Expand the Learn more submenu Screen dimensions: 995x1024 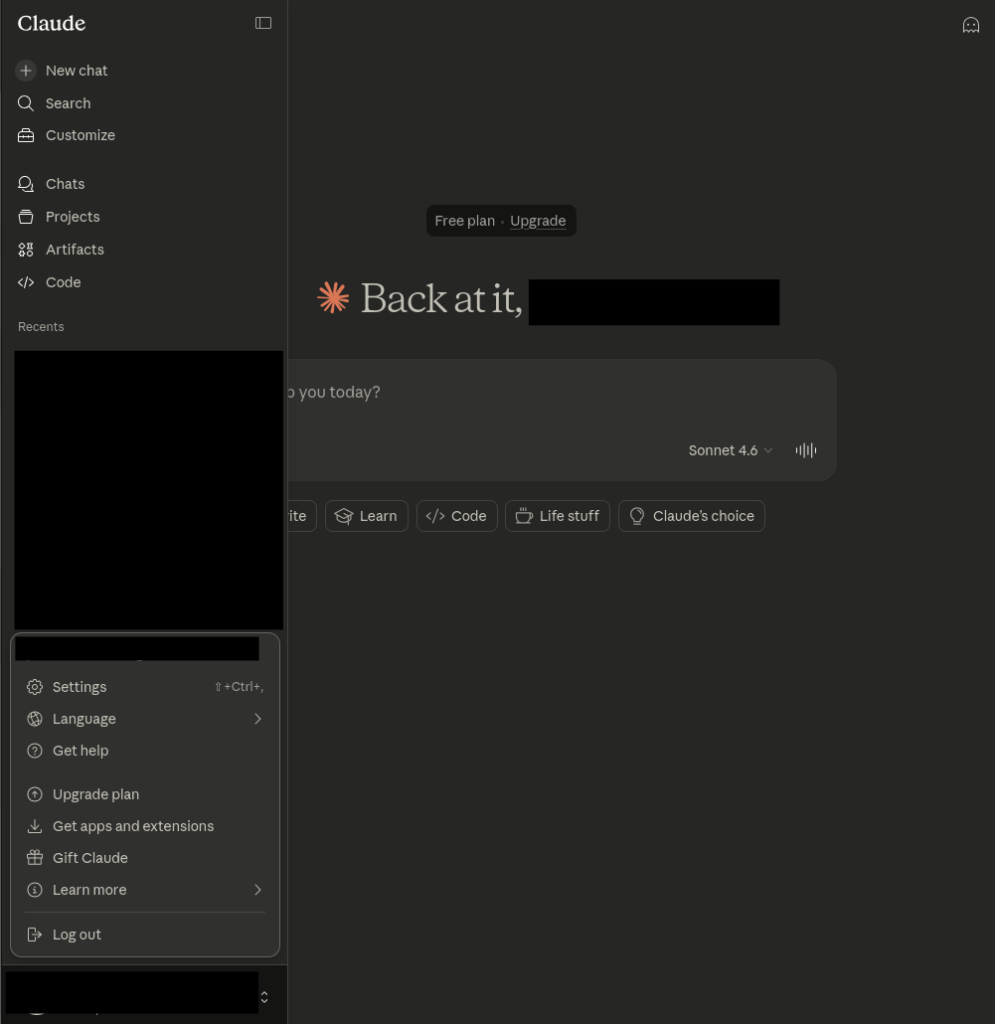[x=145, y=890]
